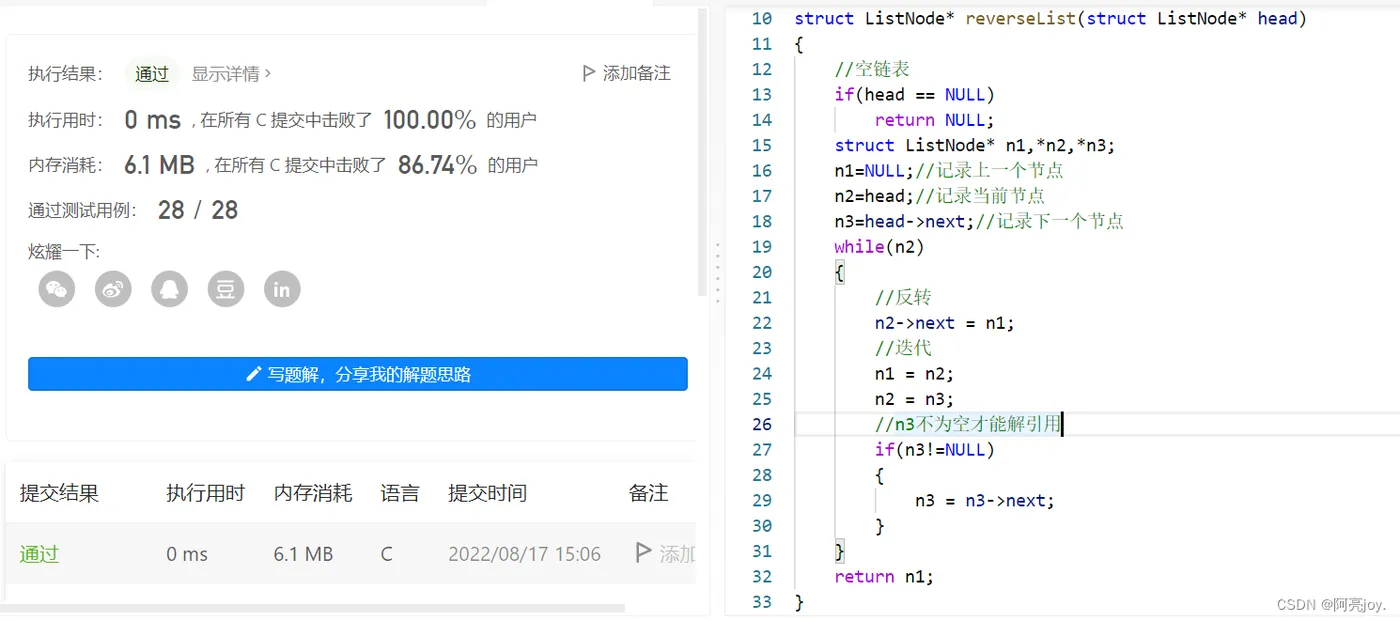Click line n2->next = n1;

point(945,323)
